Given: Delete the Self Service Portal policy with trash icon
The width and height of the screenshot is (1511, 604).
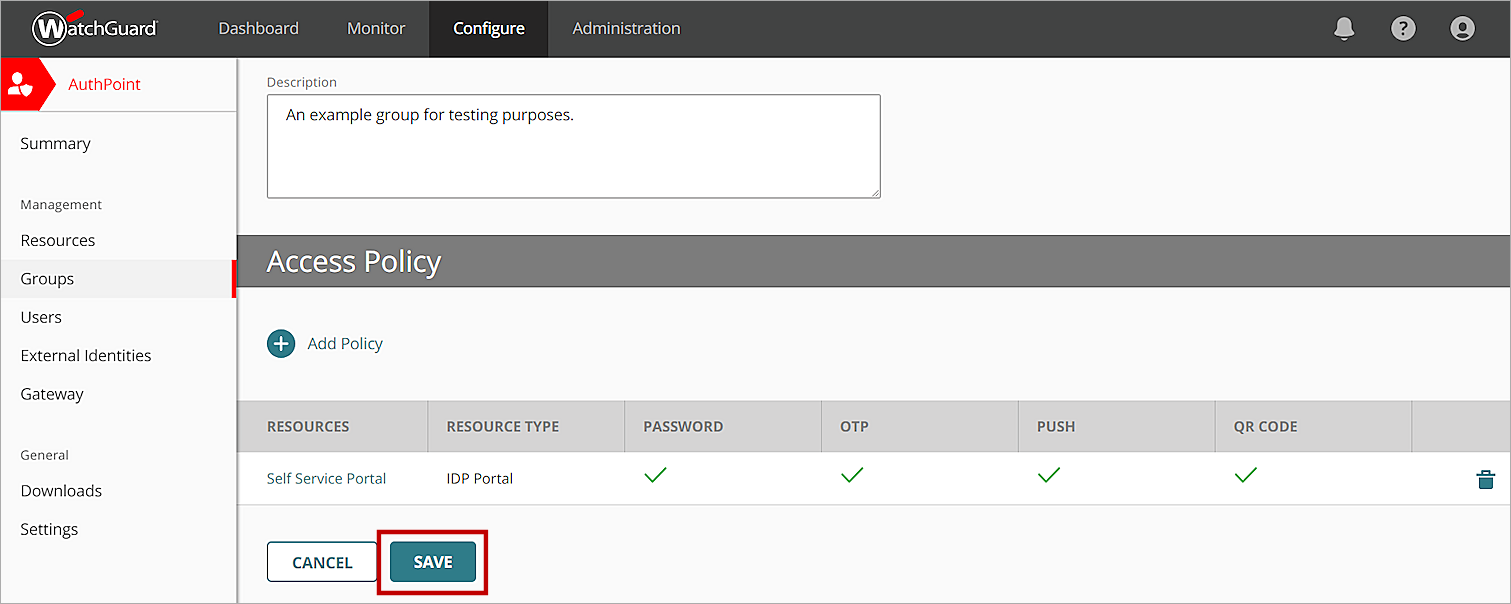Looking at the screenshot, I should [x=1487, y=479].
